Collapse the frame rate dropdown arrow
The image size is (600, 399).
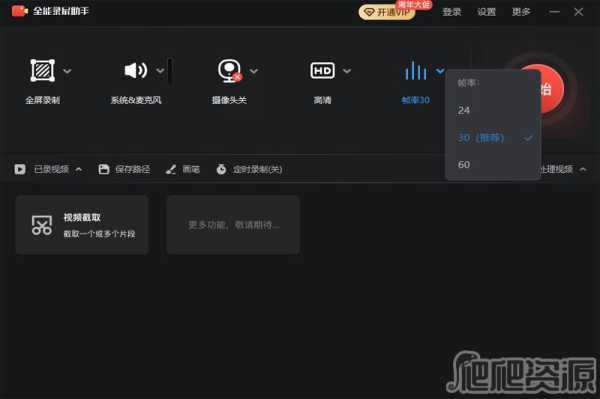440,71
